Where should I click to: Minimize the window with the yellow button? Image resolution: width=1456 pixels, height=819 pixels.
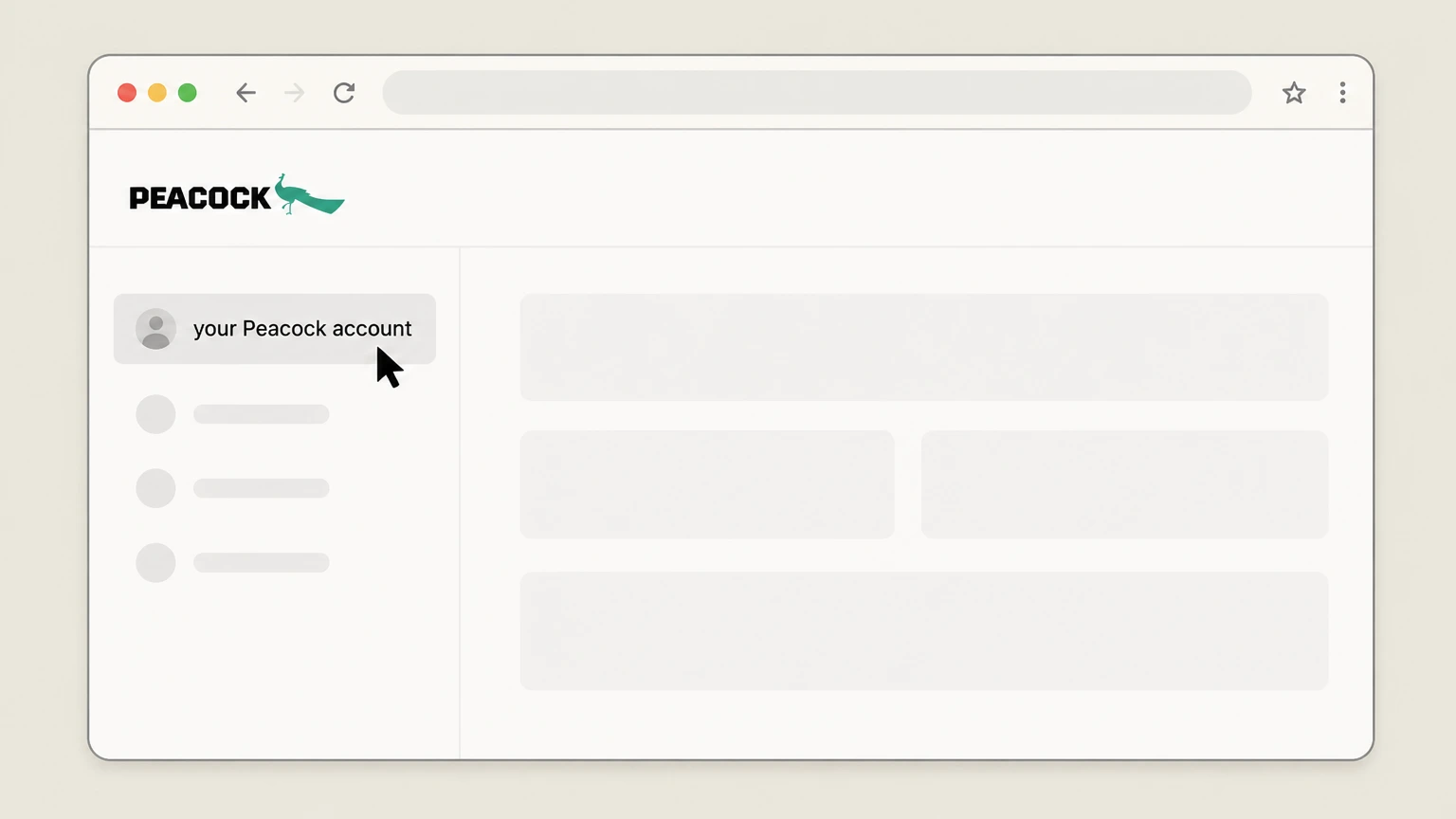coord(157,93)
